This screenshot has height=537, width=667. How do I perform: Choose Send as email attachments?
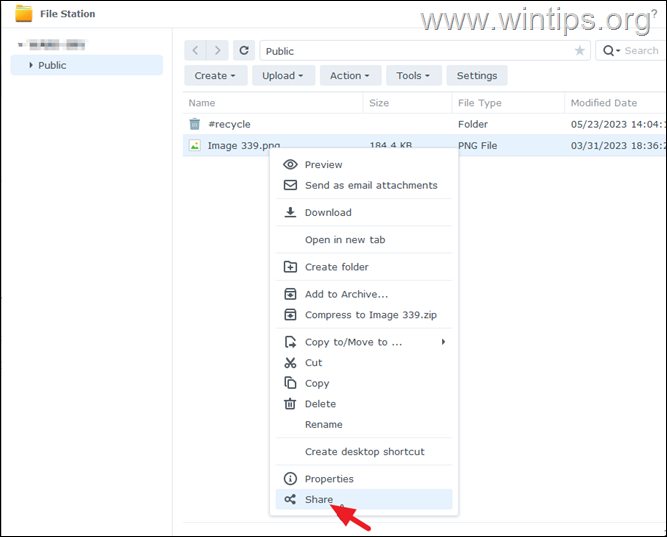(364, 185)
